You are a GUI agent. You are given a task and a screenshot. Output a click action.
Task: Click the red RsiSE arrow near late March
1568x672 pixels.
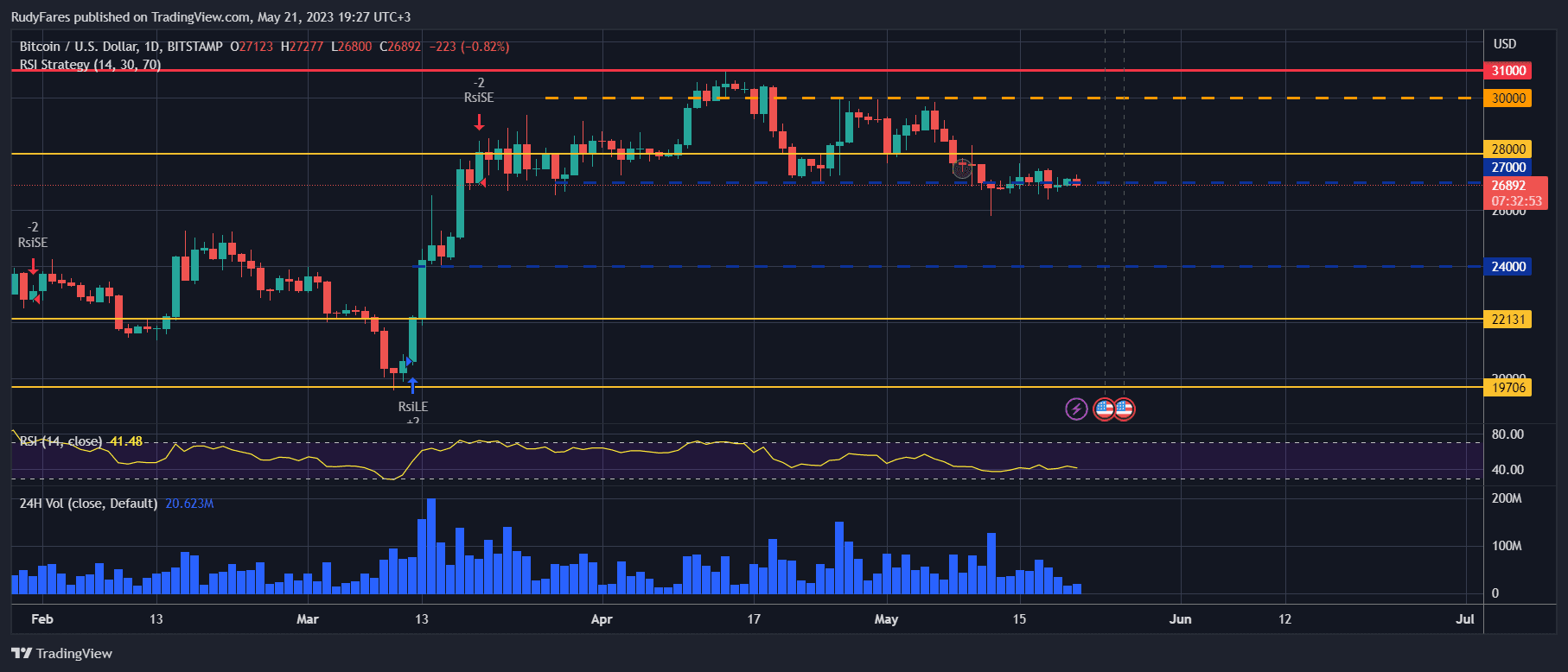[479, 121]
